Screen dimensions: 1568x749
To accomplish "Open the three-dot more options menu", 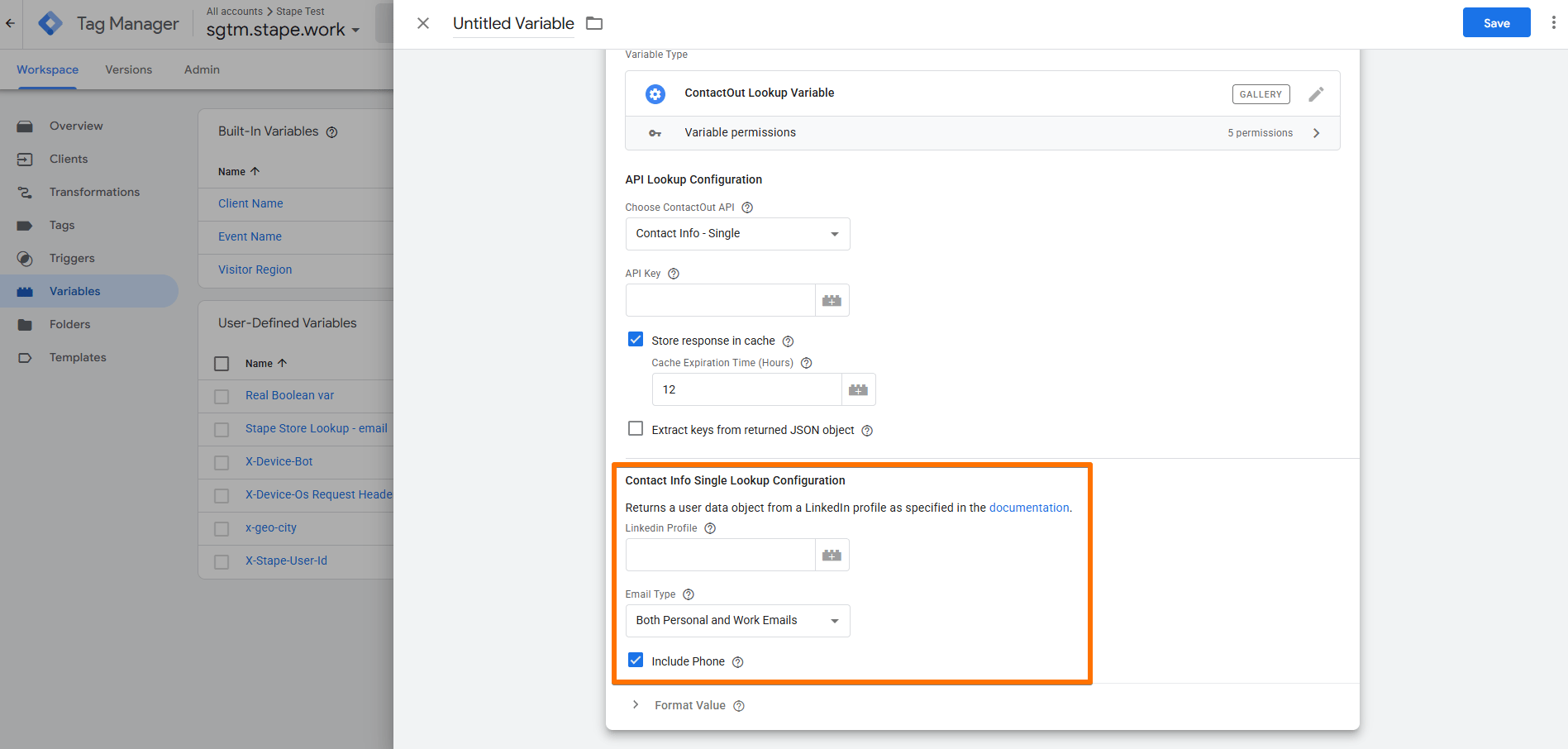I will click(x=1553, y=23).
